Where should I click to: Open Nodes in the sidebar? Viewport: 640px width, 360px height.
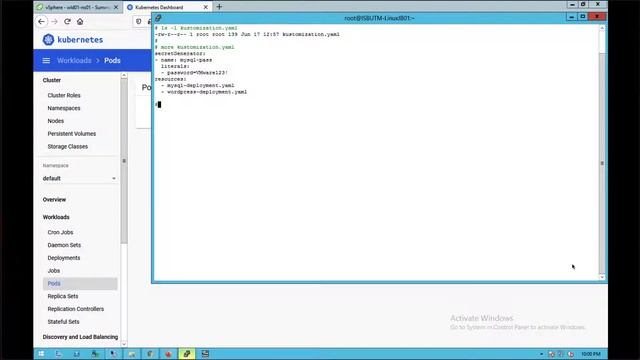tap(56, 121)
